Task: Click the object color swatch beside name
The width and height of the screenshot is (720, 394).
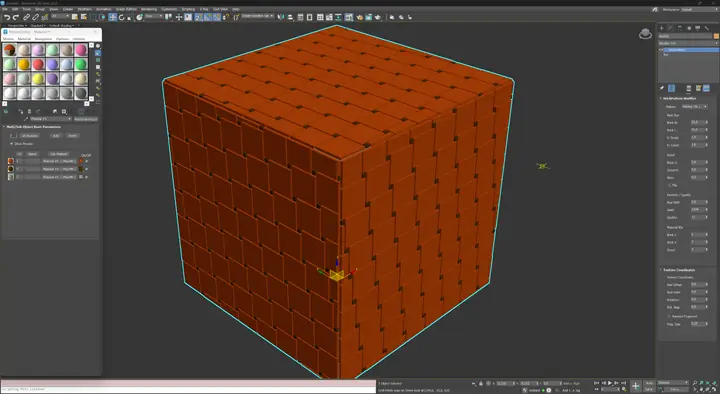Action: tap(716, 36)
